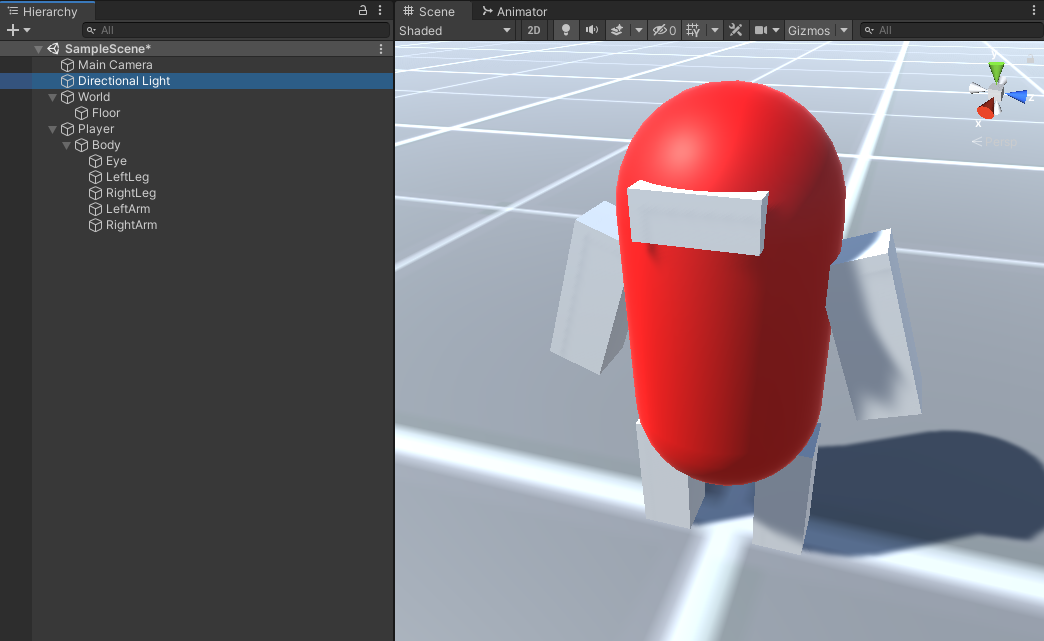Click the Body cube icon
The height and width of the screenshot is (641, 1044).
81,144
